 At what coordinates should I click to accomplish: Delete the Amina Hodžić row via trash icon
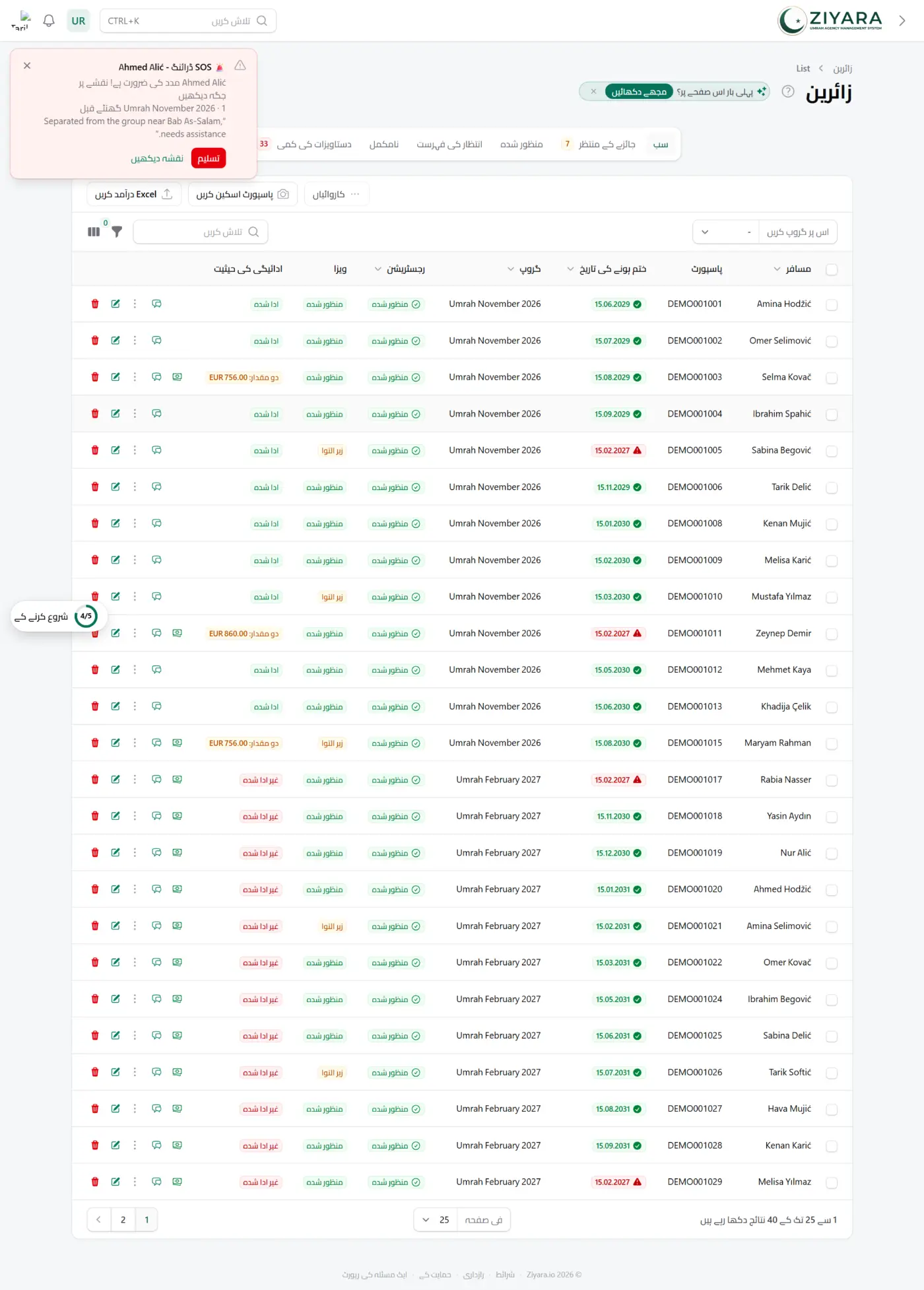95,304
